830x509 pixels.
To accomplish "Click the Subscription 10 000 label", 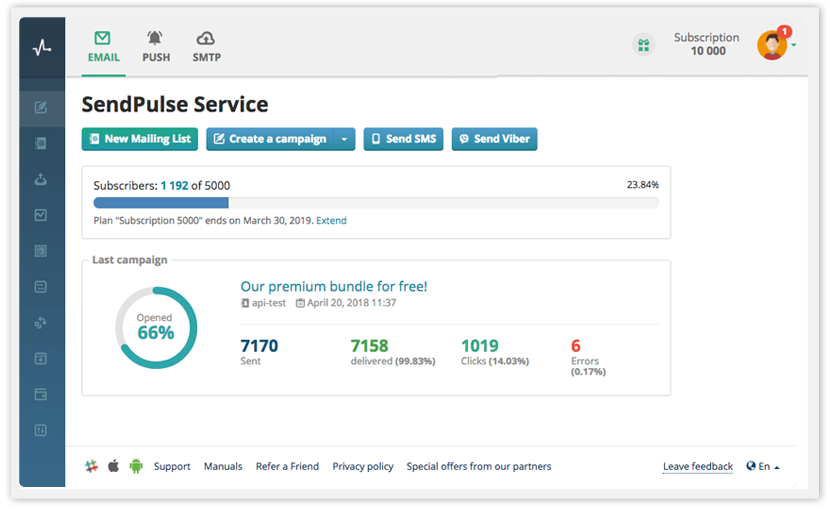I will [707, 44].
